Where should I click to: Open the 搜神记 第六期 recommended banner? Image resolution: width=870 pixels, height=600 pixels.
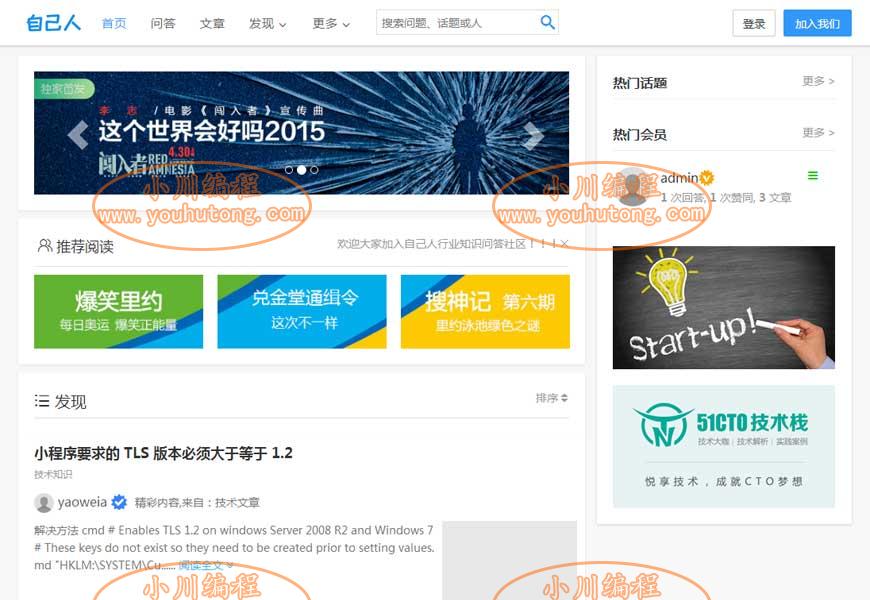pyautogui.click(x=485, y=311)
